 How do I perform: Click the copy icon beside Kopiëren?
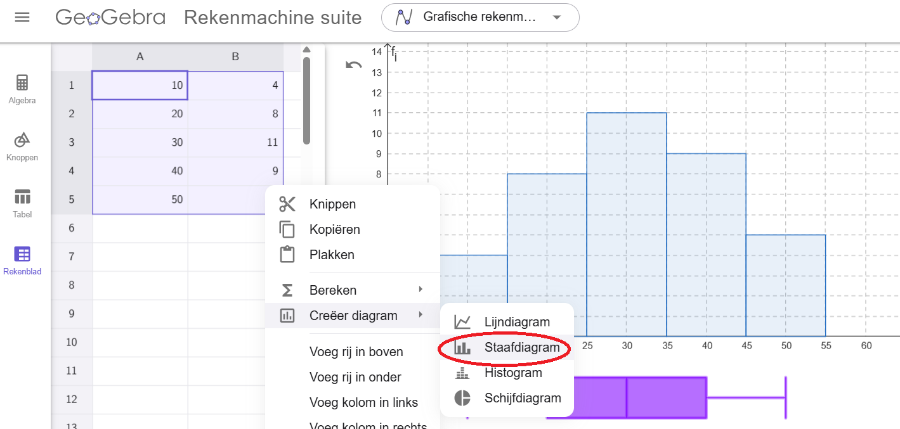[x=287, y=229]
